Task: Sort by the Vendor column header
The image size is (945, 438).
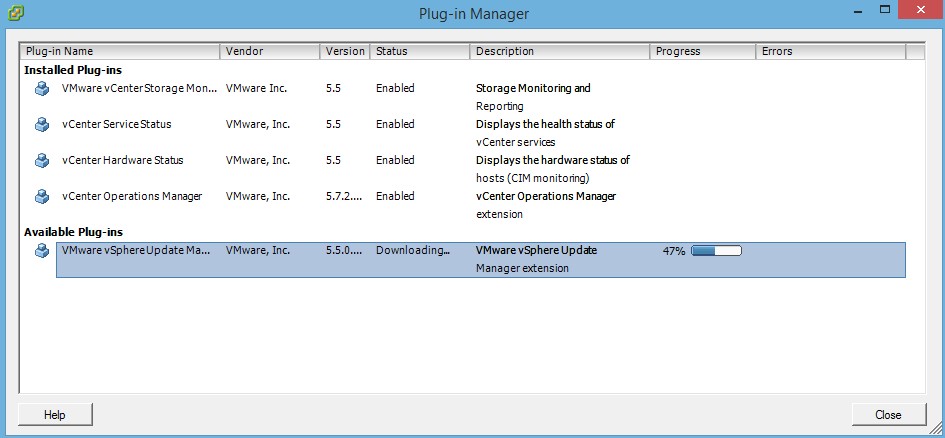Action: [270, 52]
